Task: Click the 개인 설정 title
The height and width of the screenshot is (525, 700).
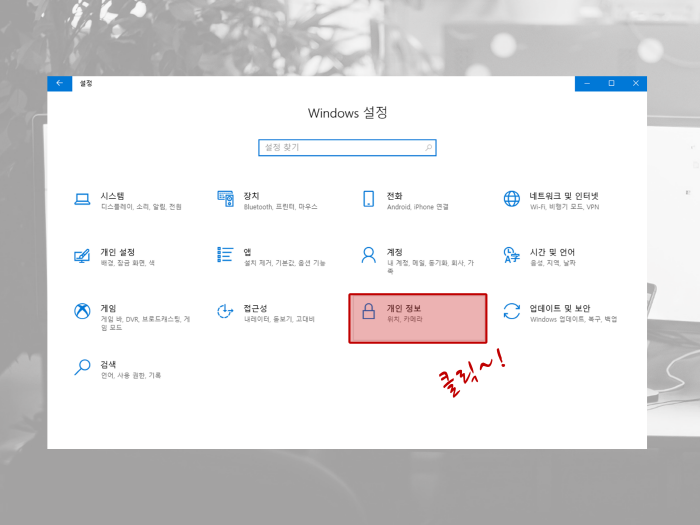Action: 117,252
